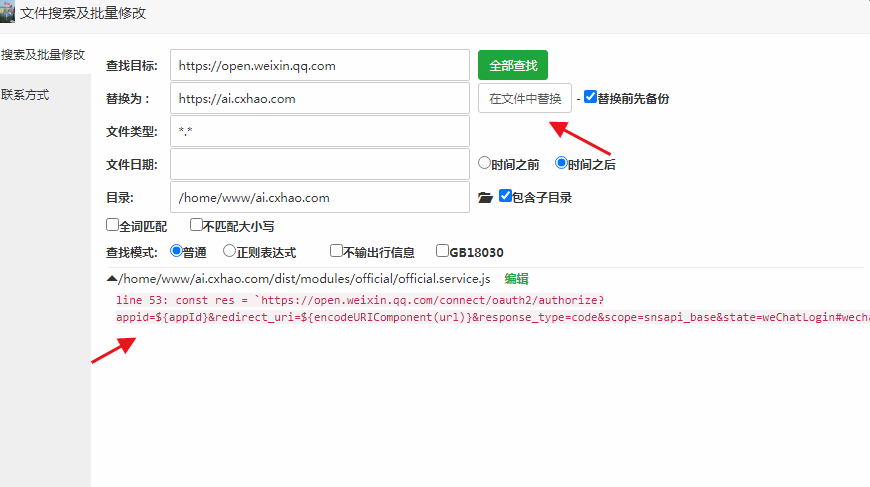
Task: Collapse the official.service.js result triangle
Action: tap(112, 280)
